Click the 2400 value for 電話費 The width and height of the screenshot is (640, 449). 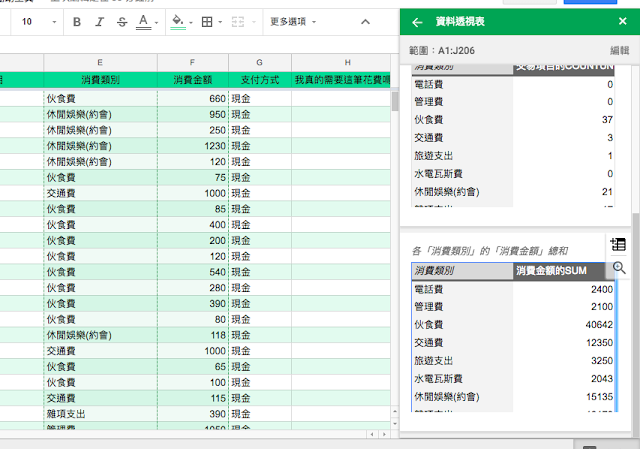point(602,289)
